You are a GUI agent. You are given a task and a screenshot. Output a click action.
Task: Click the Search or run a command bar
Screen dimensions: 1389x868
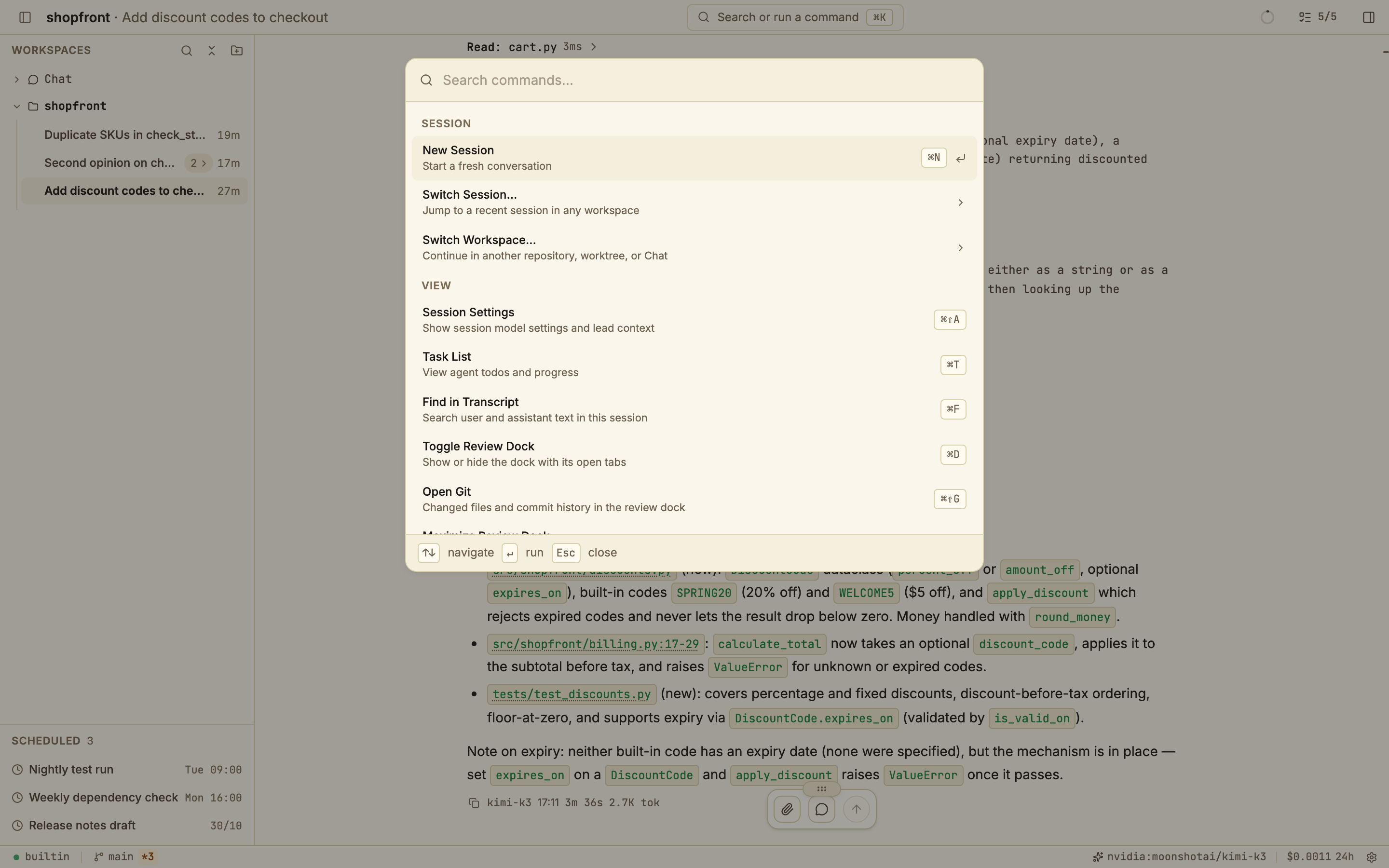coord(794,17)
